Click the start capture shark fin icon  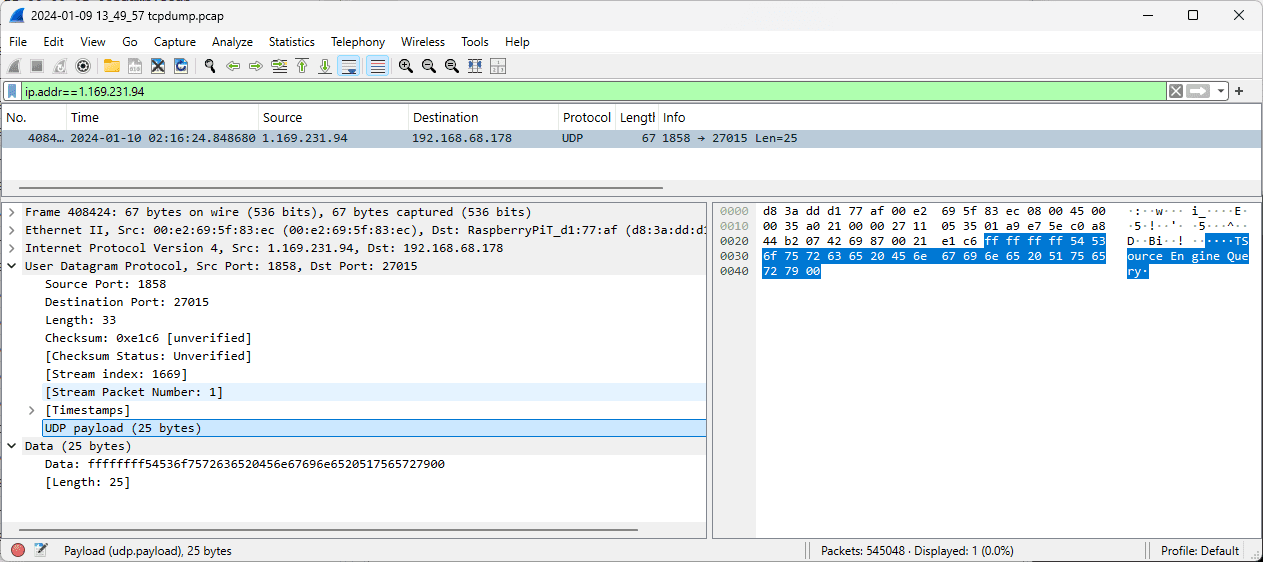(x=14, y=66)
